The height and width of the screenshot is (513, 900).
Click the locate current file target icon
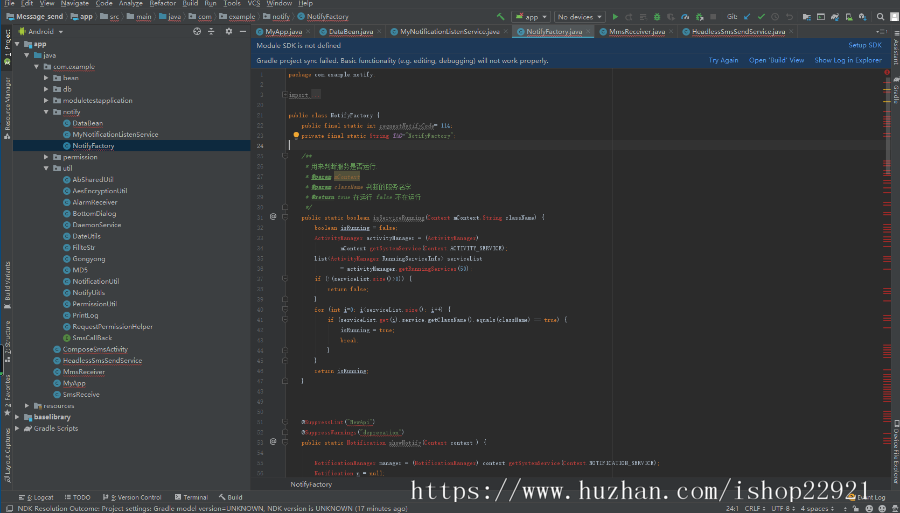(197, 32)
